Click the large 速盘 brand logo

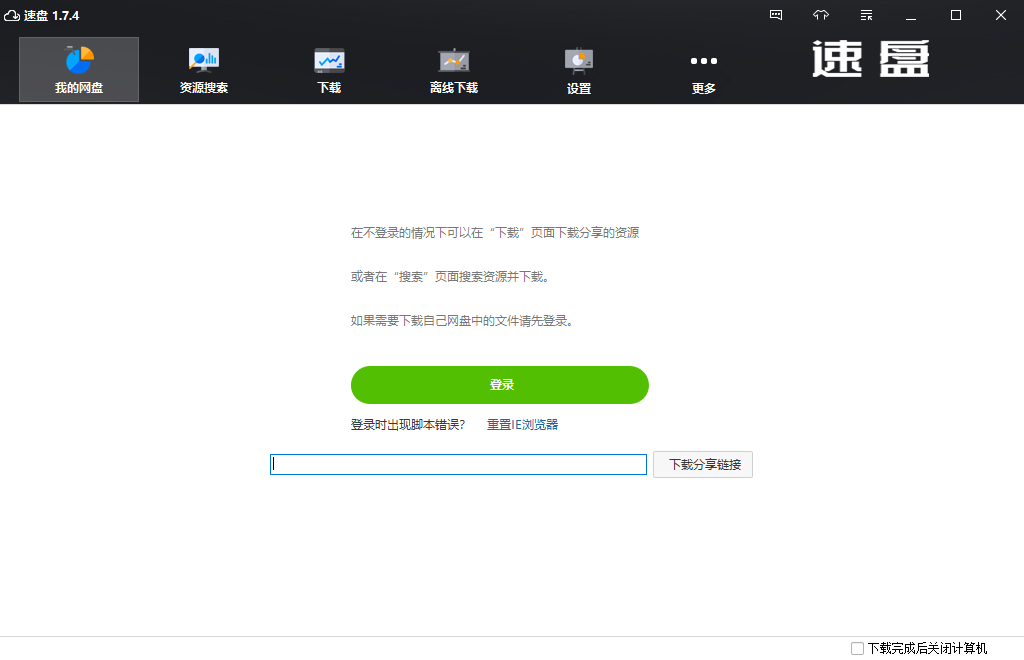871,59
